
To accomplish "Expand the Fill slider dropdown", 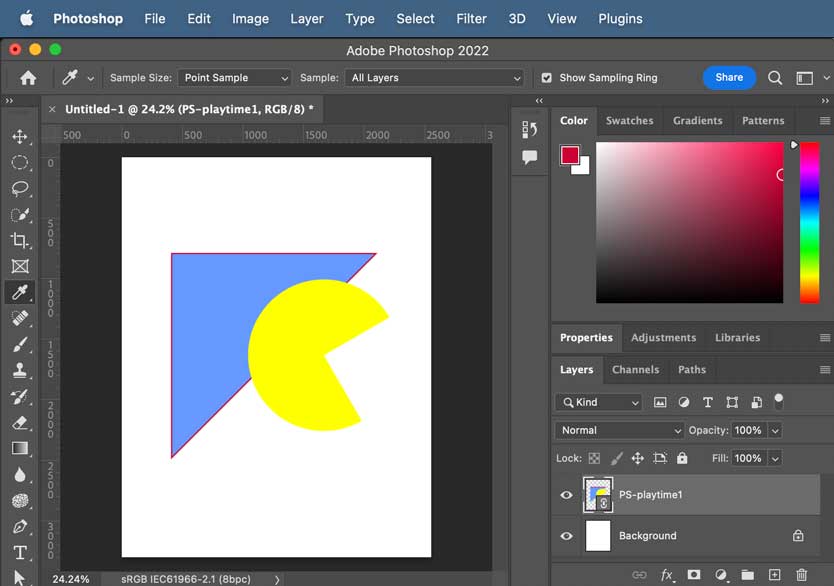I will (775, 458).
